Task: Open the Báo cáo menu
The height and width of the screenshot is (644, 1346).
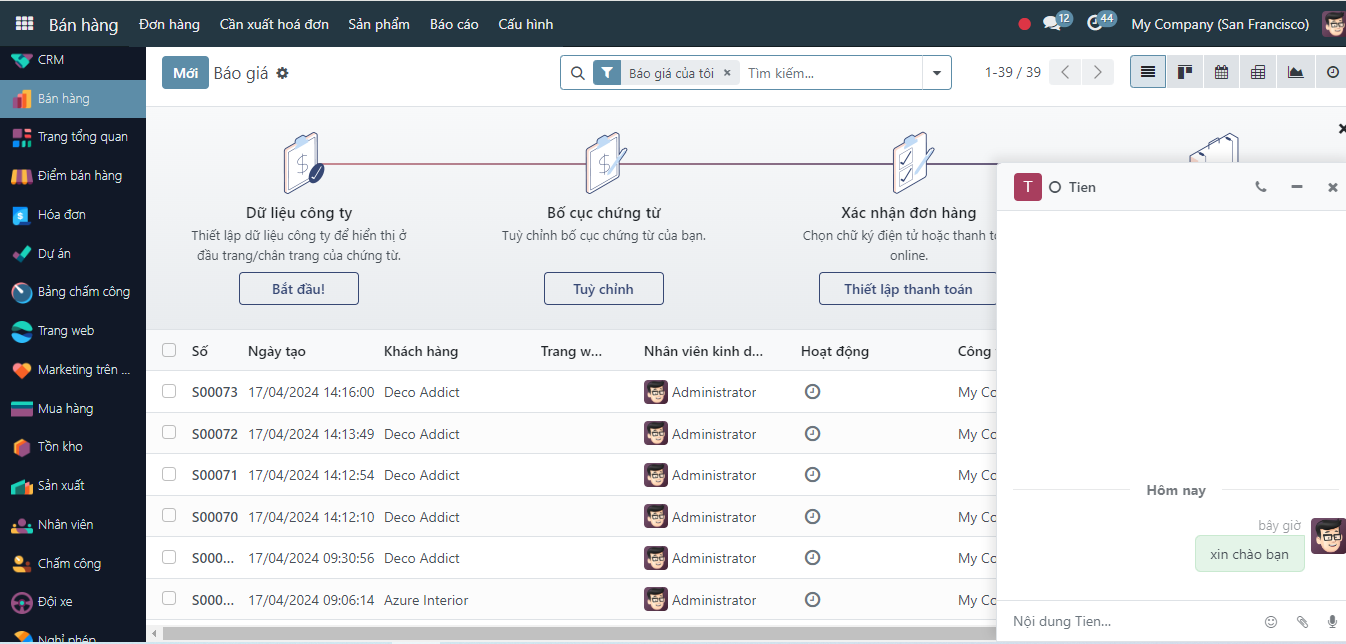Action: click(x=454, y=24)
